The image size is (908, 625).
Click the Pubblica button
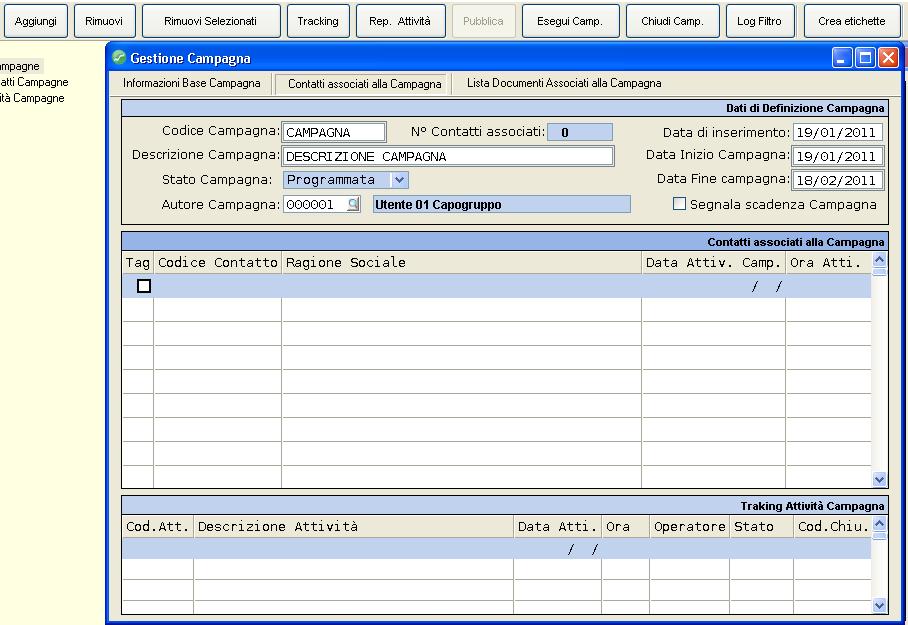coord(484,21)
